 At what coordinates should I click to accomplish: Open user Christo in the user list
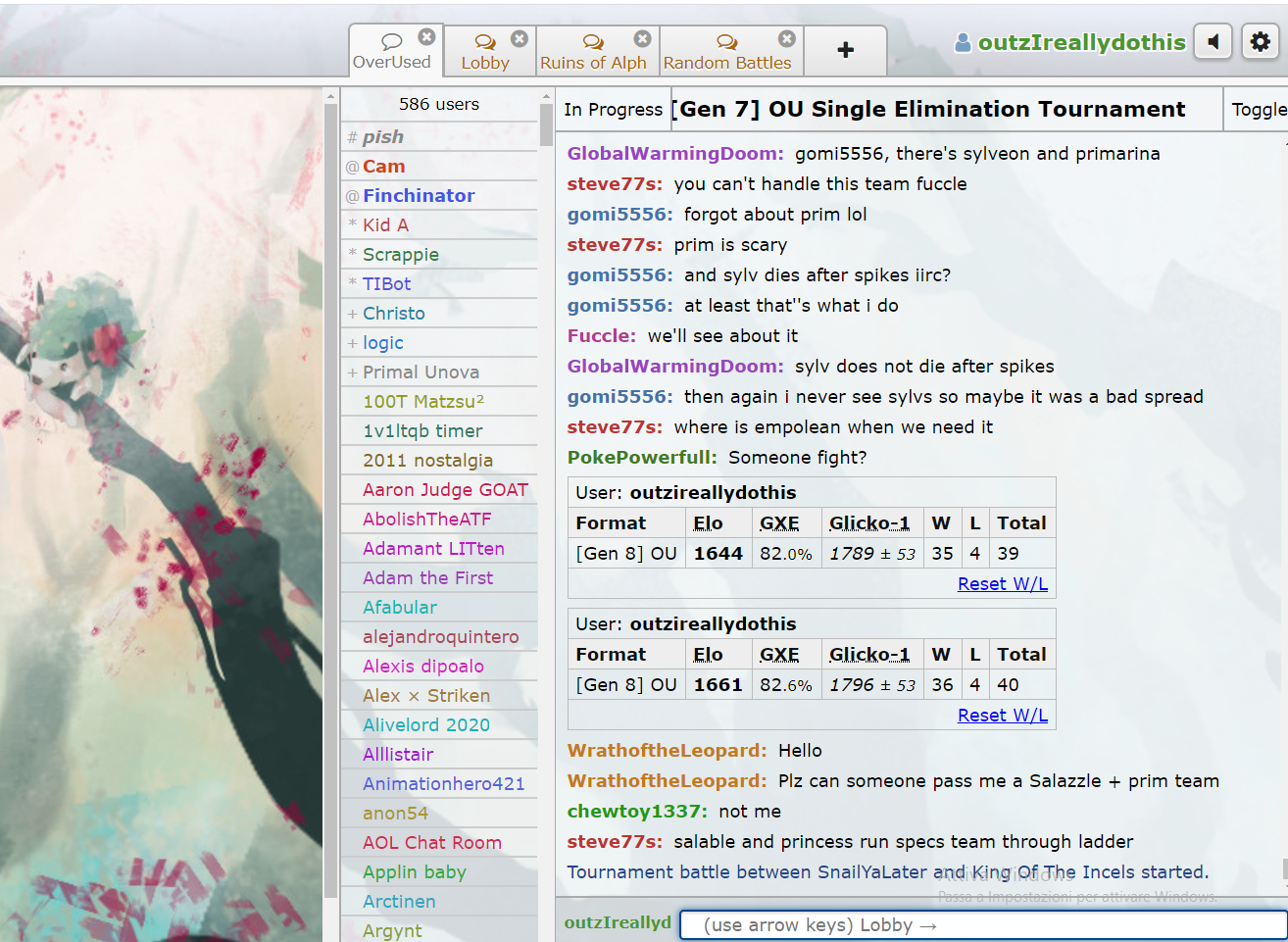point(439,313)
